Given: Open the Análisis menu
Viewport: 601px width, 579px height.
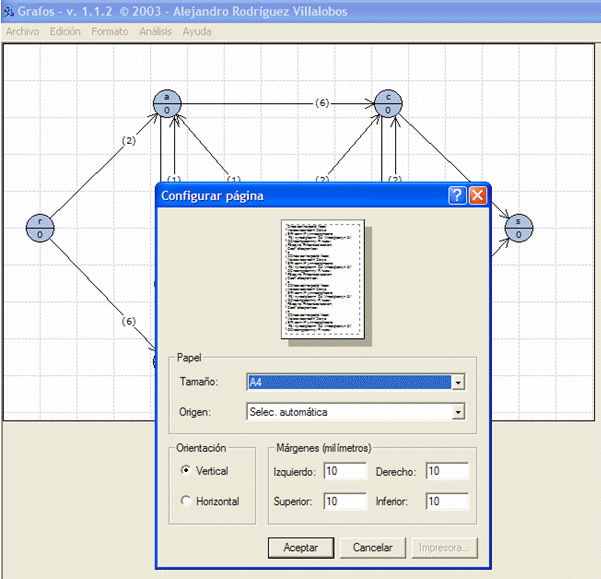Looking at the screenshot, I should pos(156,31).
